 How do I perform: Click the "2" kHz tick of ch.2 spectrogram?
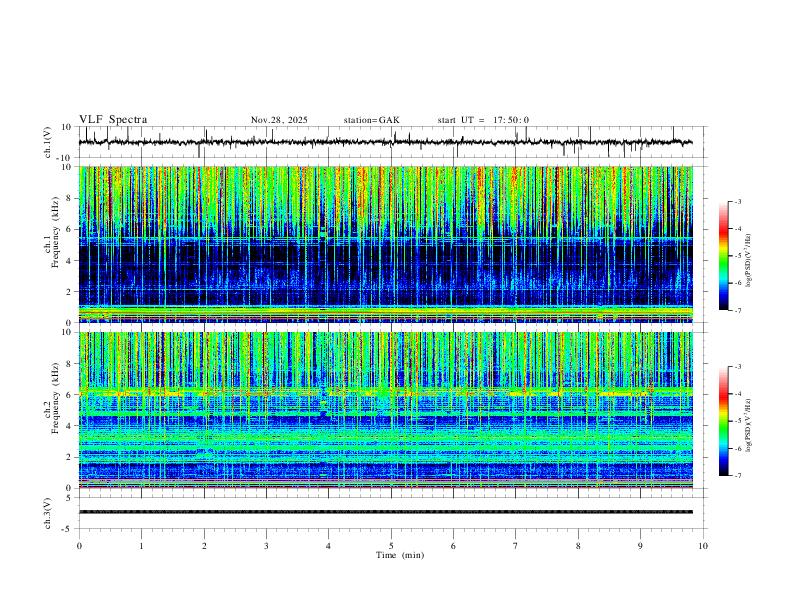69,457
